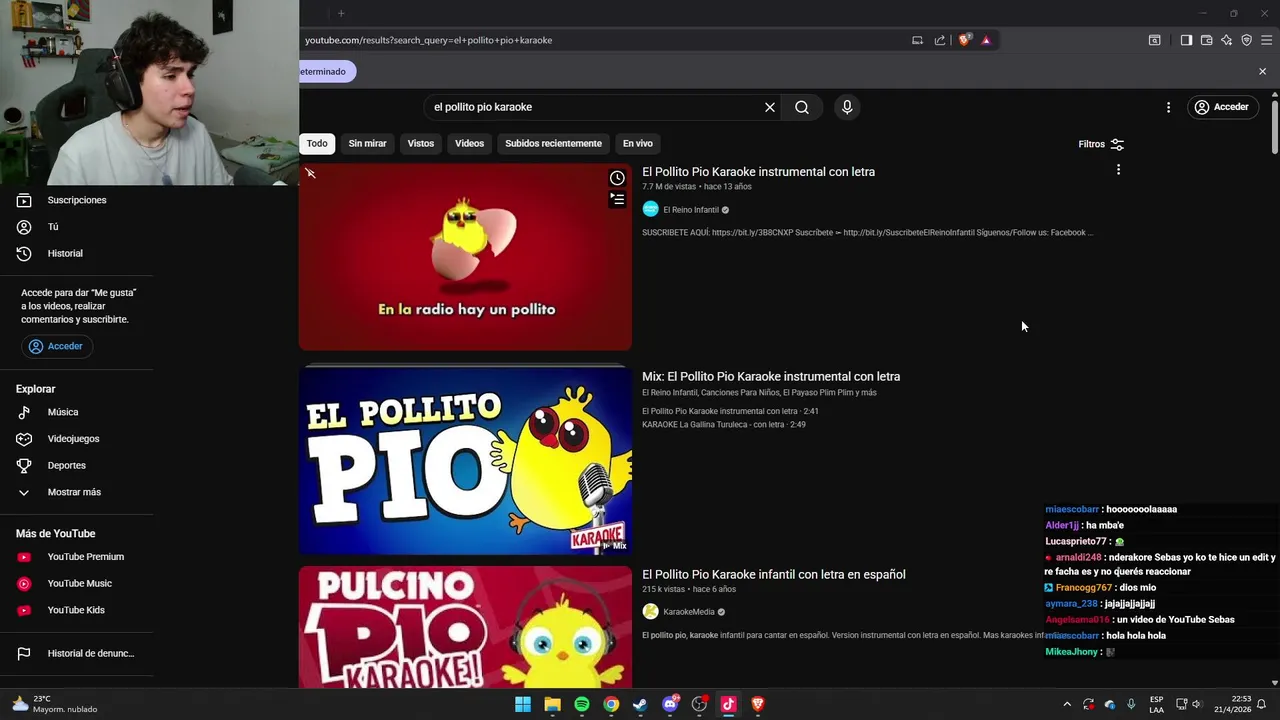Toggle the browser sidebar panel icon

pyautogui.click(x=1186, y=40)
